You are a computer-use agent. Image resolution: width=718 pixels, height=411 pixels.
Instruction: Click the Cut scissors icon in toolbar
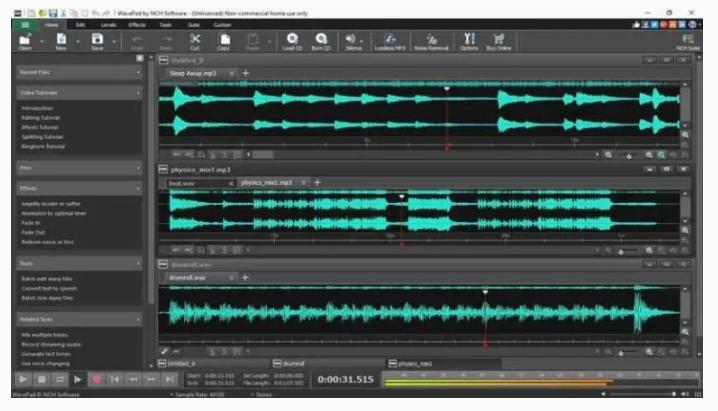195,39
